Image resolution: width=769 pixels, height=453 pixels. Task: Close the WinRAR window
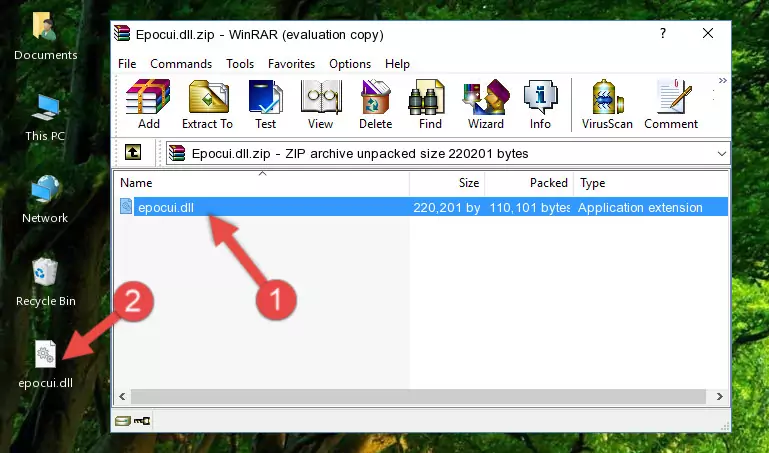point(708,33)
